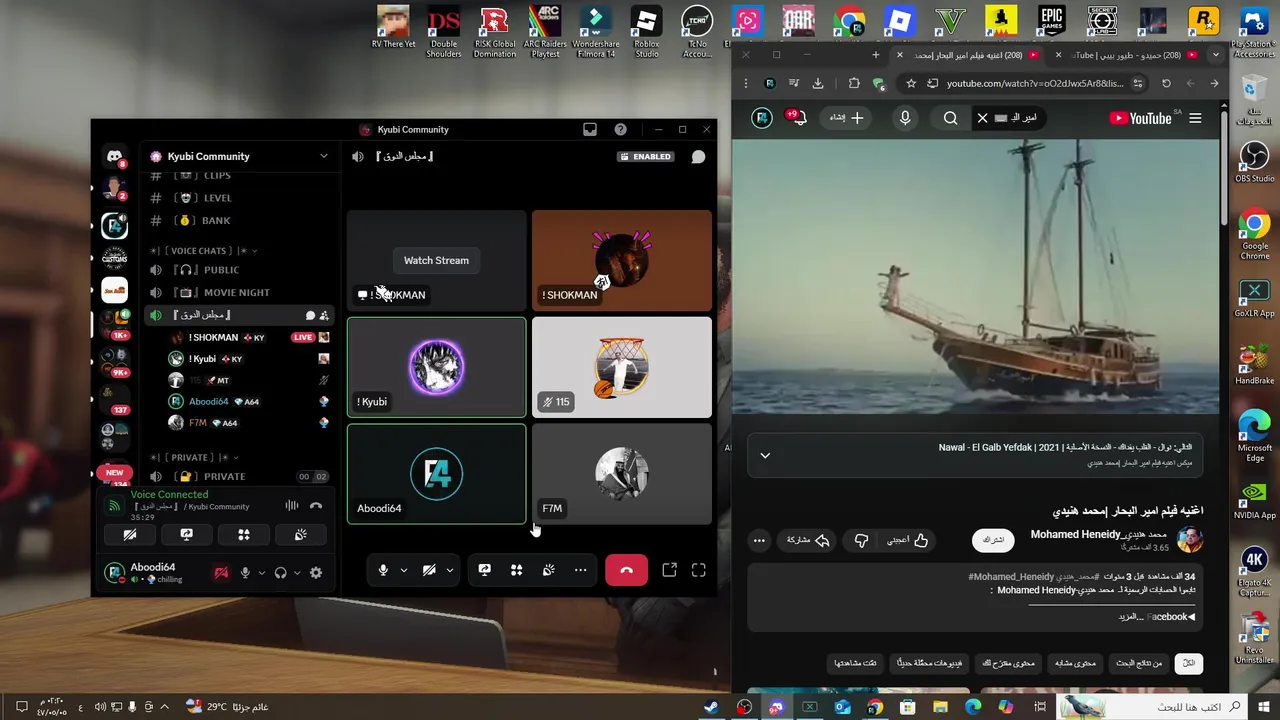Screen dimensions: 1280x720
Task: Open Discord inbox icon in title bar
Action: (590, 129)
